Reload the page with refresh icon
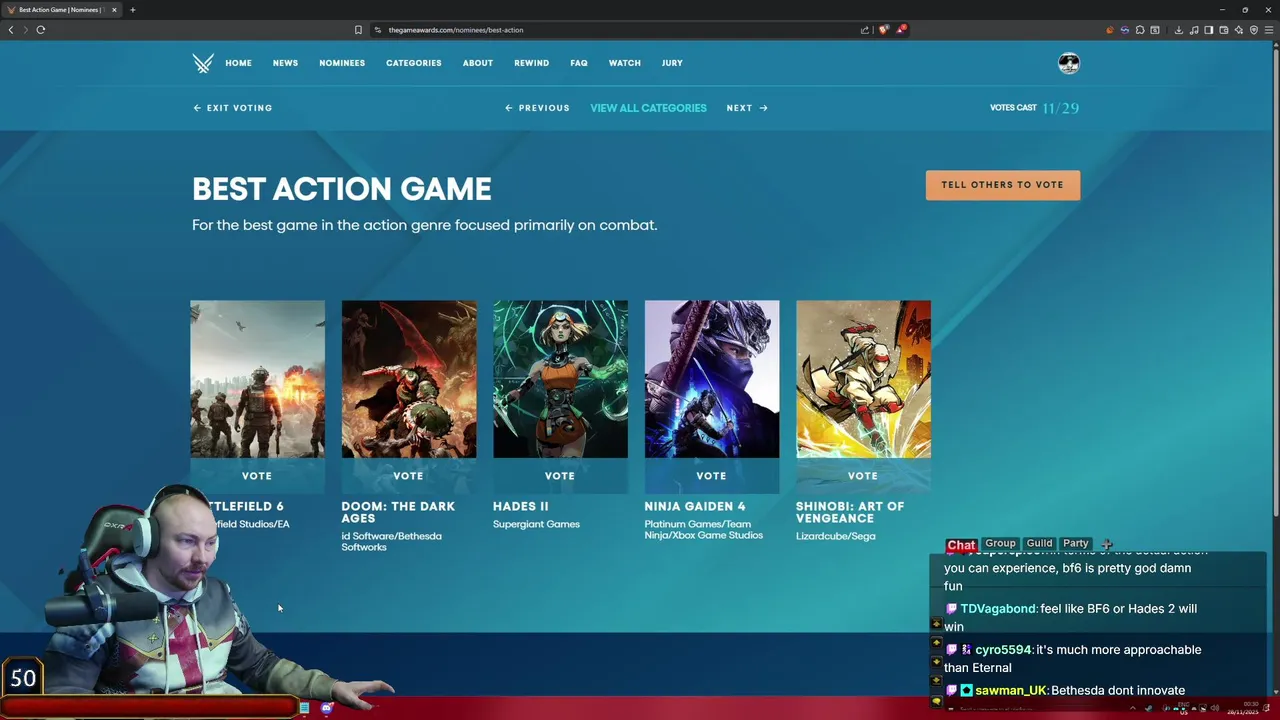Image resolution: width=1280 pixels, height=720 pixels. click(x=41, y=30)
